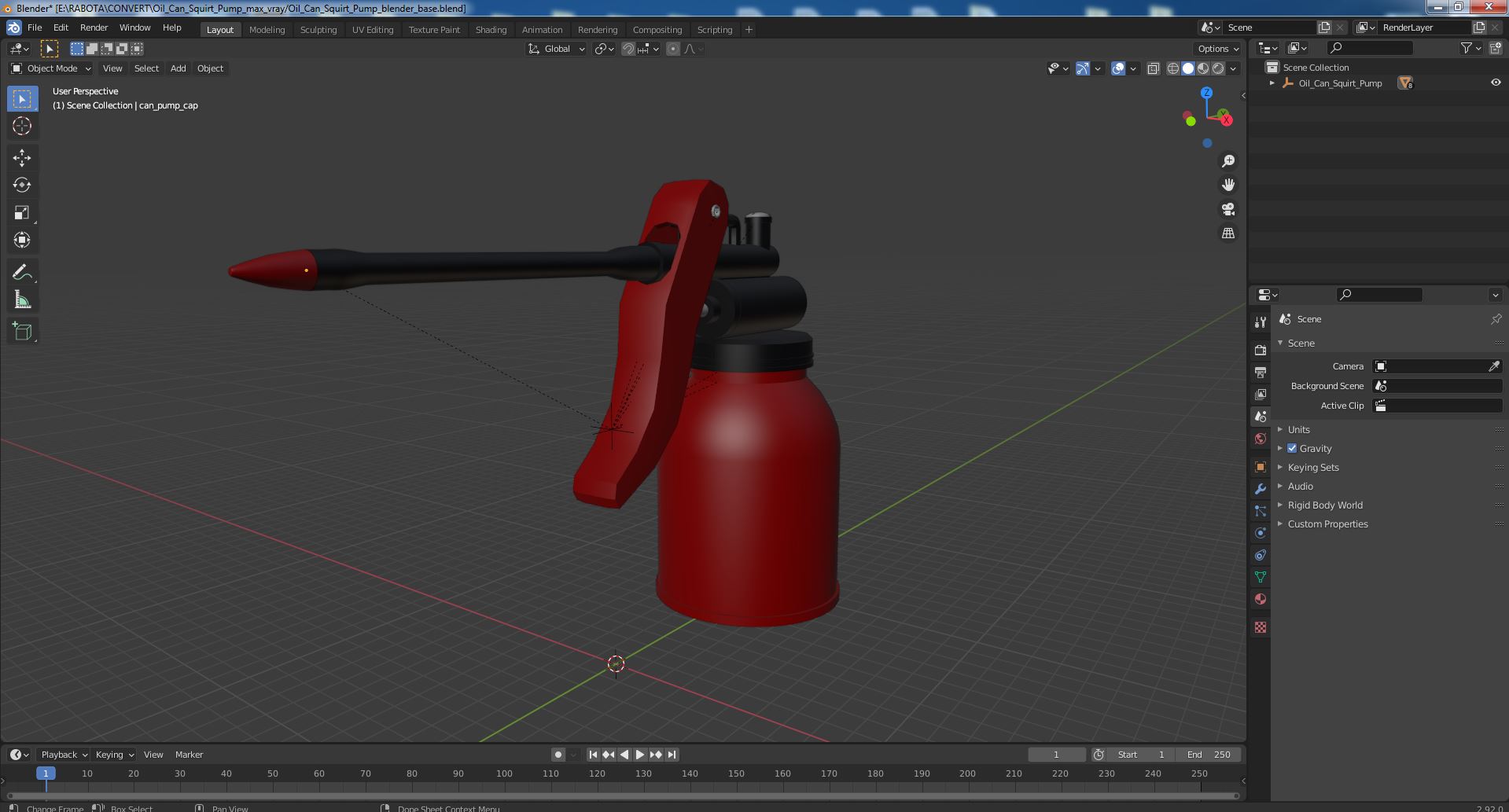Toggle proportional editing

673,49
